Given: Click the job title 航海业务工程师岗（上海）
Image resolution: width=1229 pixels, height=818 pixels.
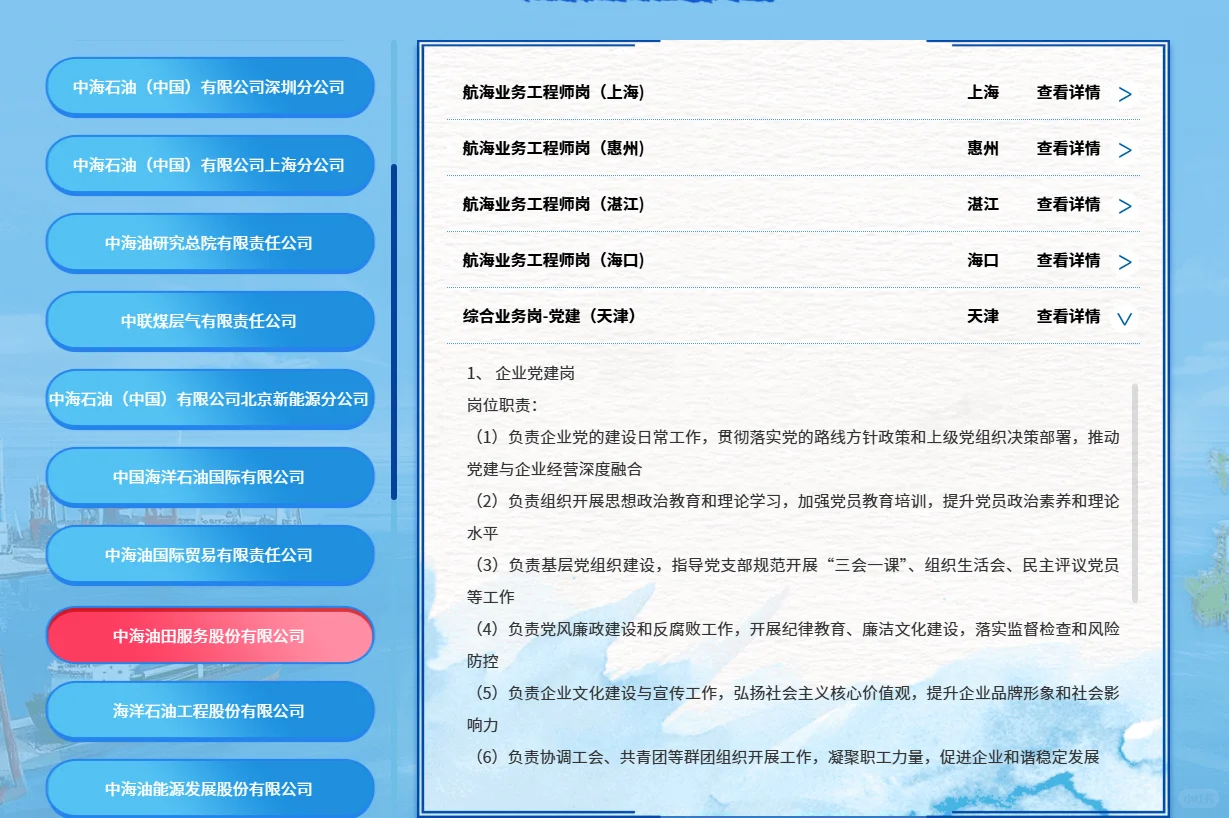Looking at the screenshot, I should coord(553,92).
